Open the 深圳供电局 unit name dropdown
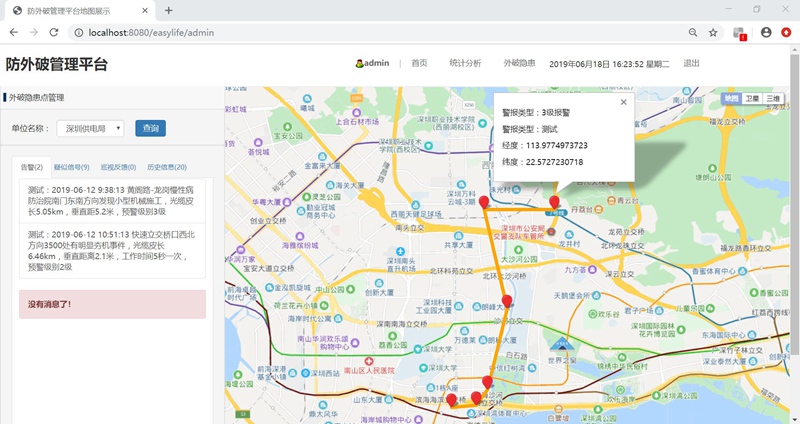The image size is (800, 424). point(90,128)
